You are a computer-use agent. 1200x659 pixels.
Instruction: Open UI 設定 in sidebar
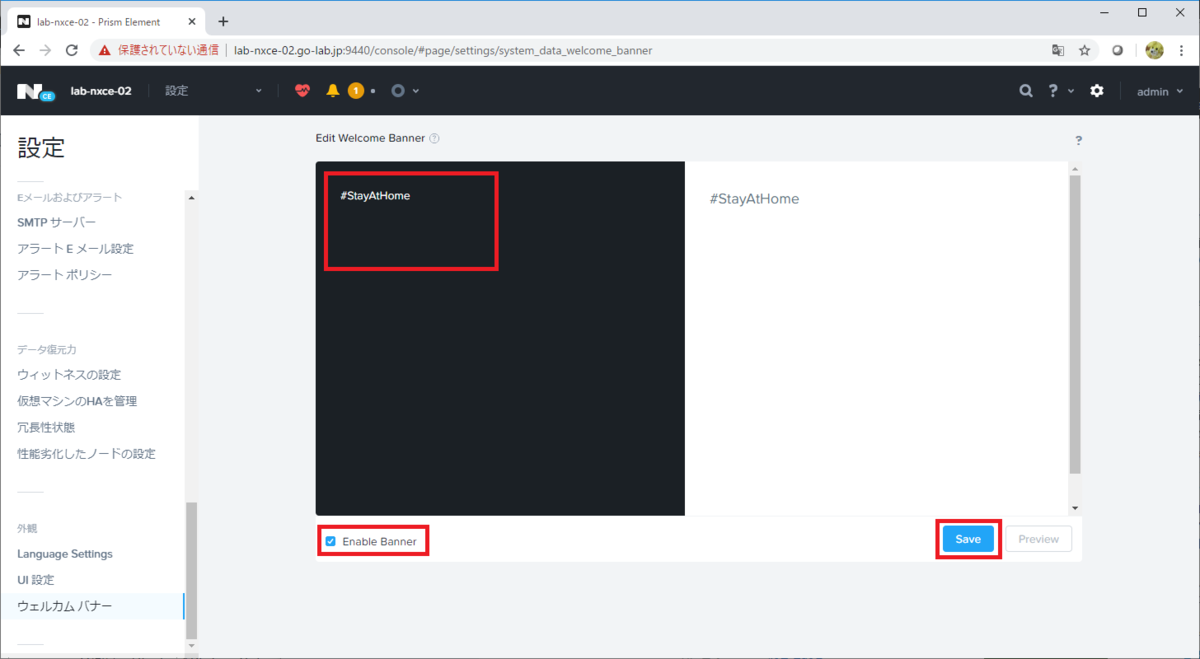click(x=36, y=580)
